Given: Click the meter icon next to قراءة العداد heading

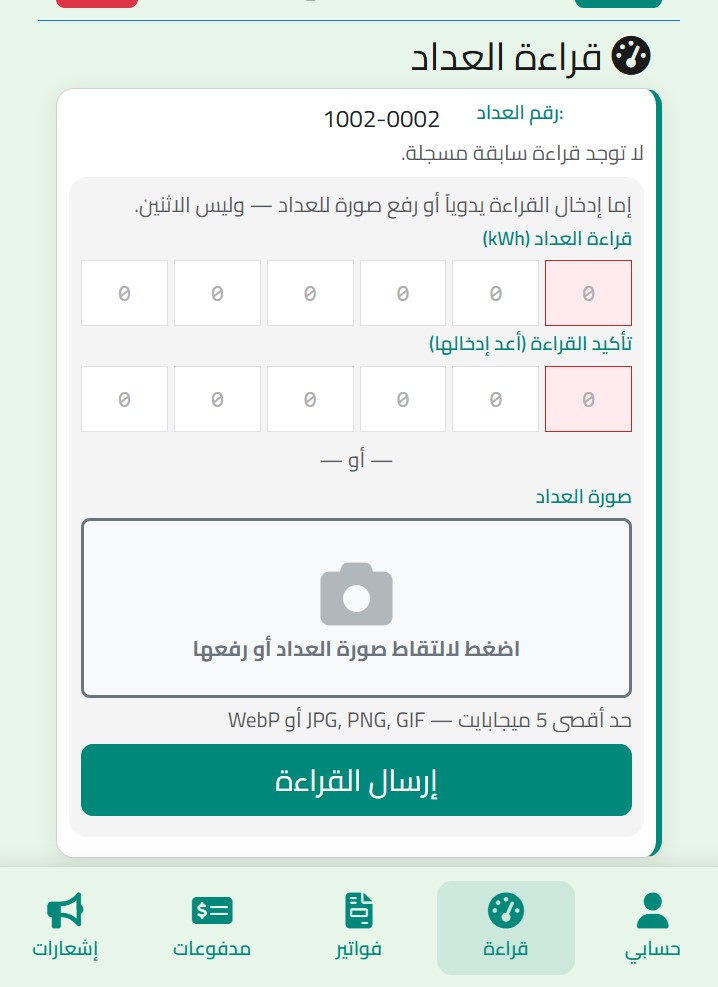Looking at the screenshot, I should [x=631, y=56].
